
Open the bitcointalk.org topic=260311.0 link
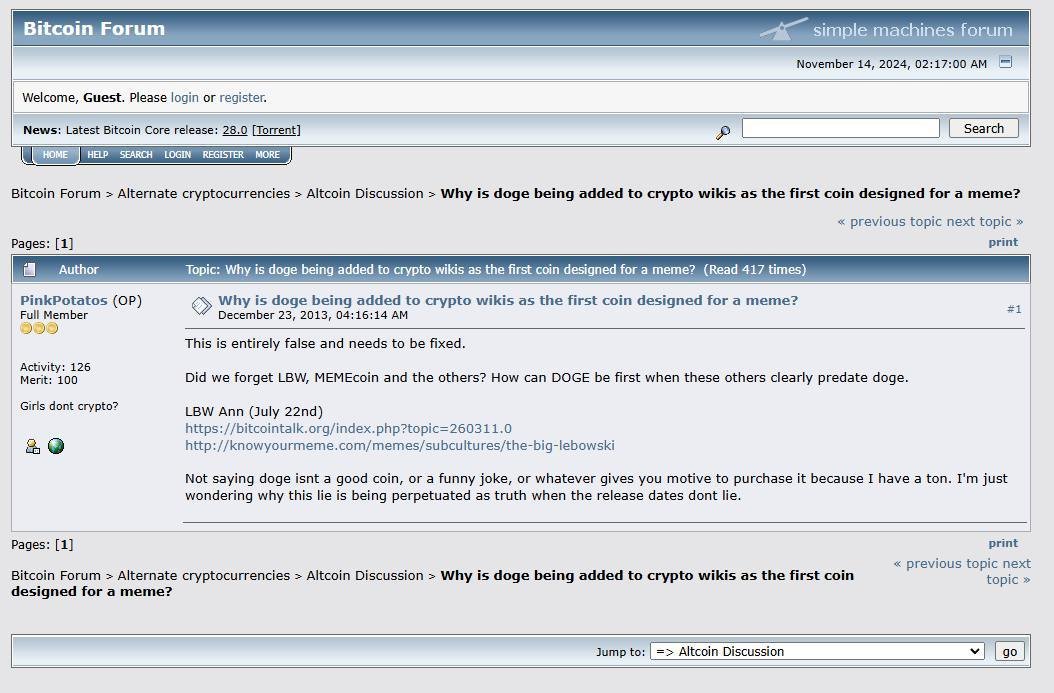(348, 428)
